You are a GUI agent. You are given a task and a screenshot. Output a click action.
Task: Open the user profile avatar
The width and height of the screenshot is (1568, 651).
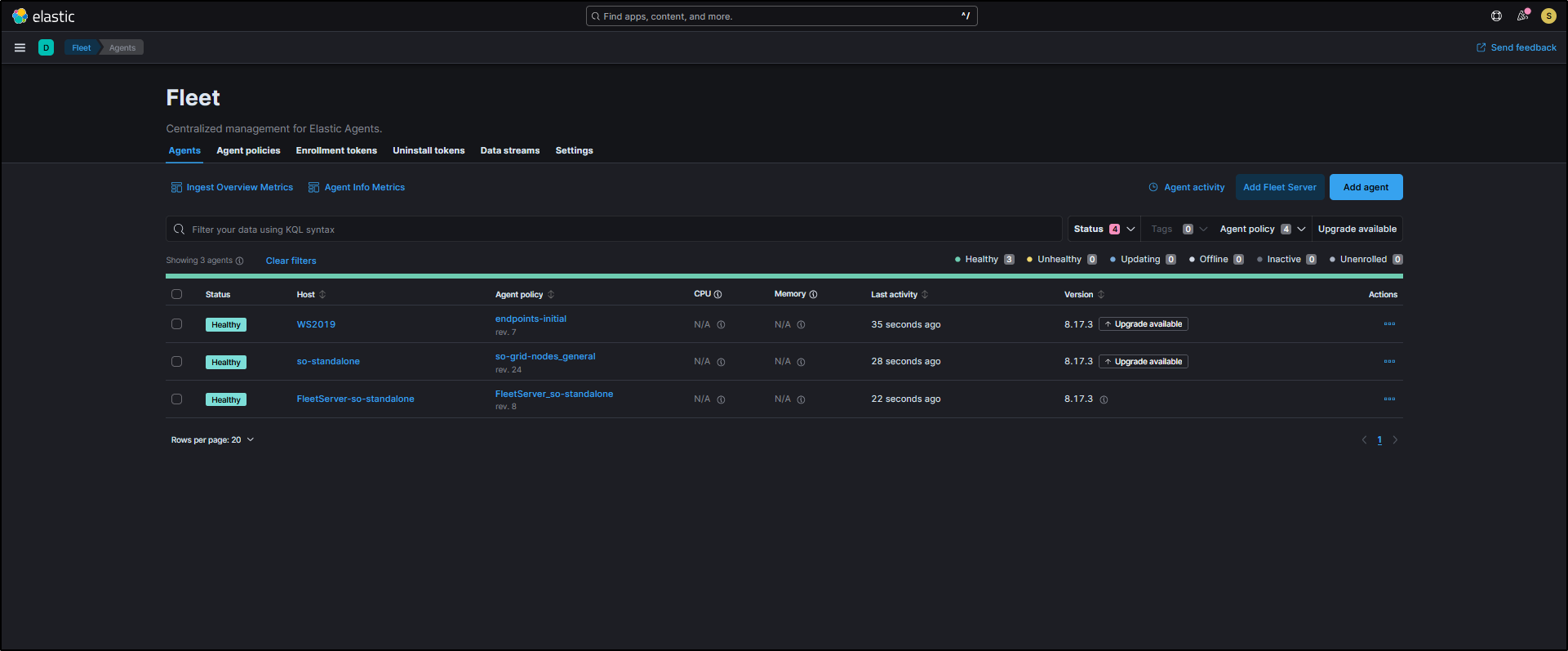1548,16
